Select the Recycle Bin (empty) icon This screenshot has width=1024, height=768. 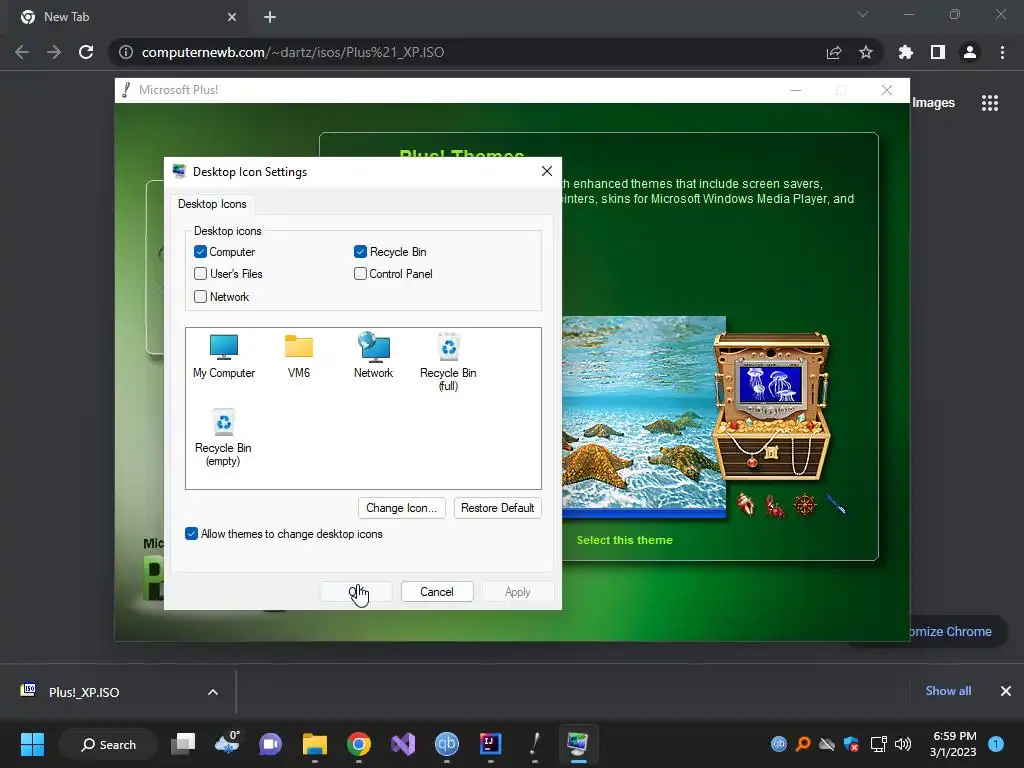click(x=223, y=437)
